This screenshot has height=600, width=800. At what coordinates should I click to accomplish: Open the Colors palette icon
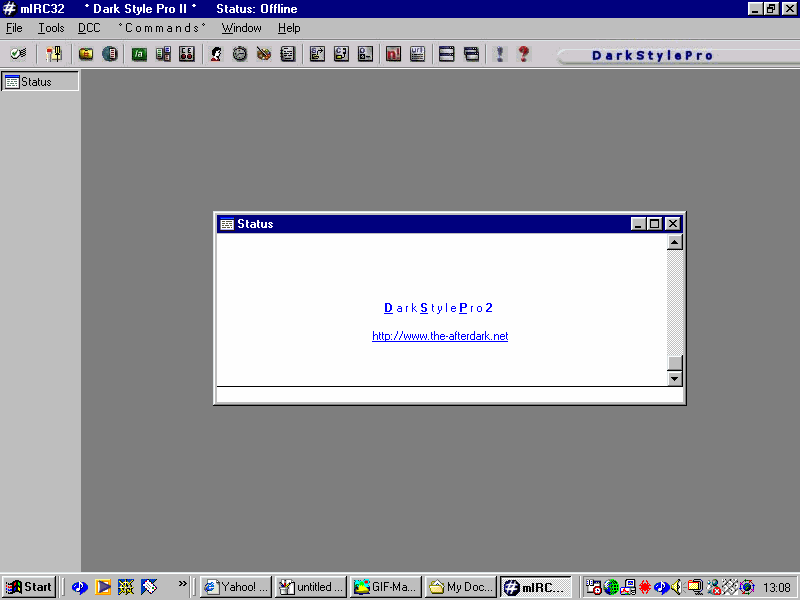click(264, 54)
